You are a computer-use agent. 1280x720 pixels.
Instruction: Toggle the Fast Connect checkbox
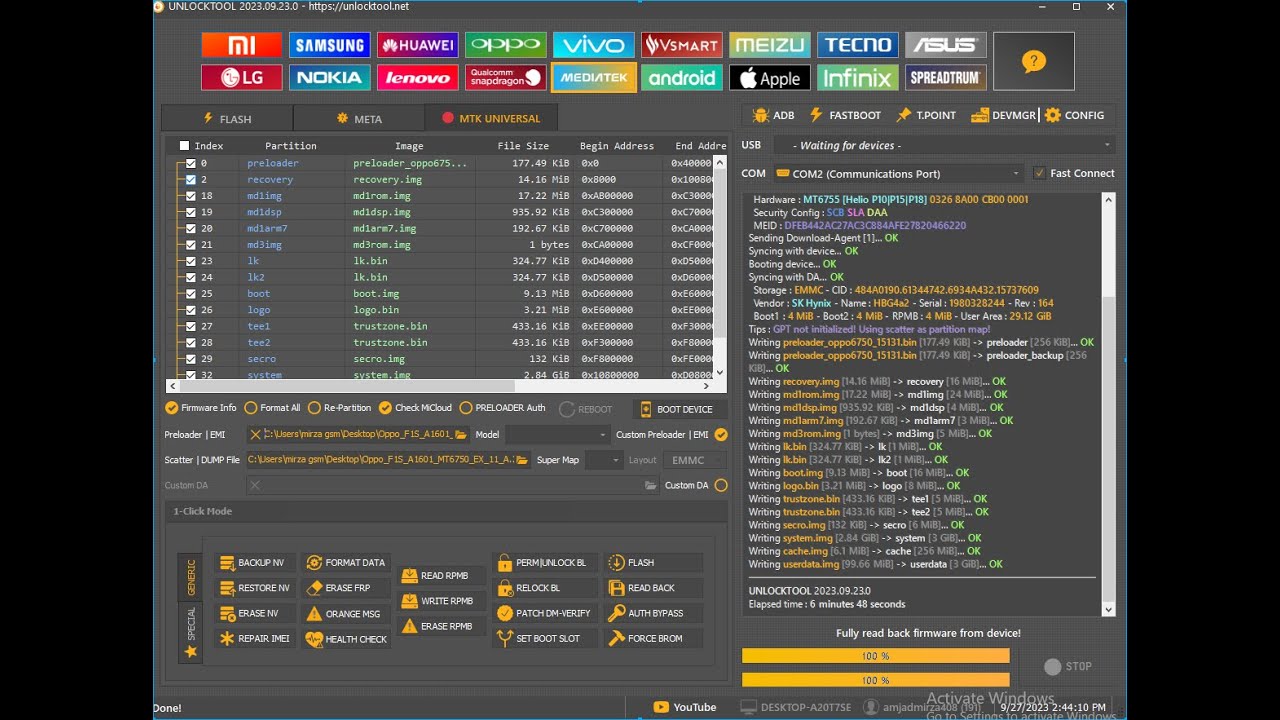(x=1040, y=173)
